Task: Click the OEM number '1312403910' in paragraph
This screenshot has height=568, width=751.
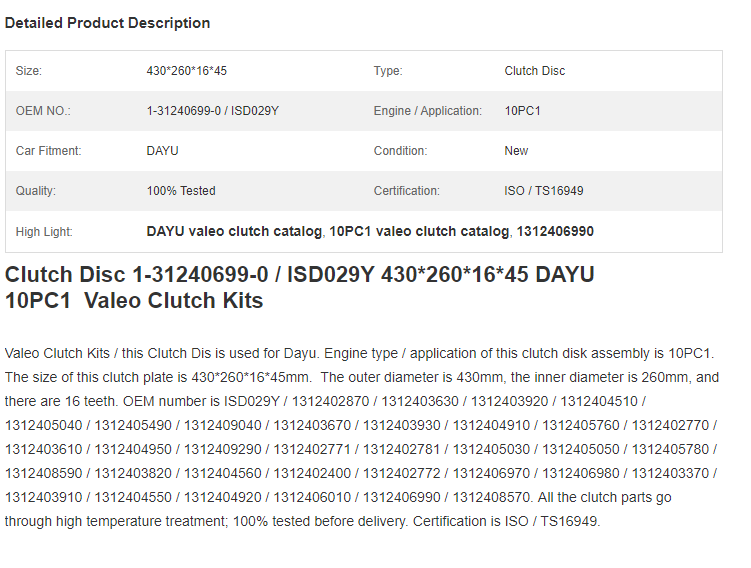Action: point(44,497)
